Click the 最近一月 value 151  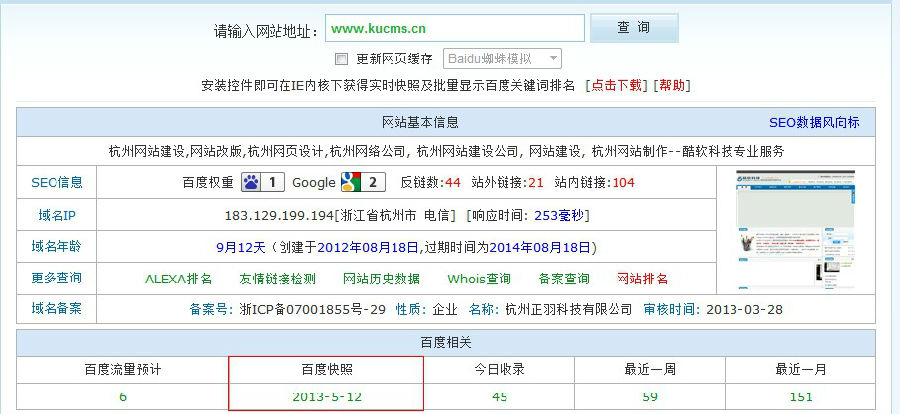[801, 397]
